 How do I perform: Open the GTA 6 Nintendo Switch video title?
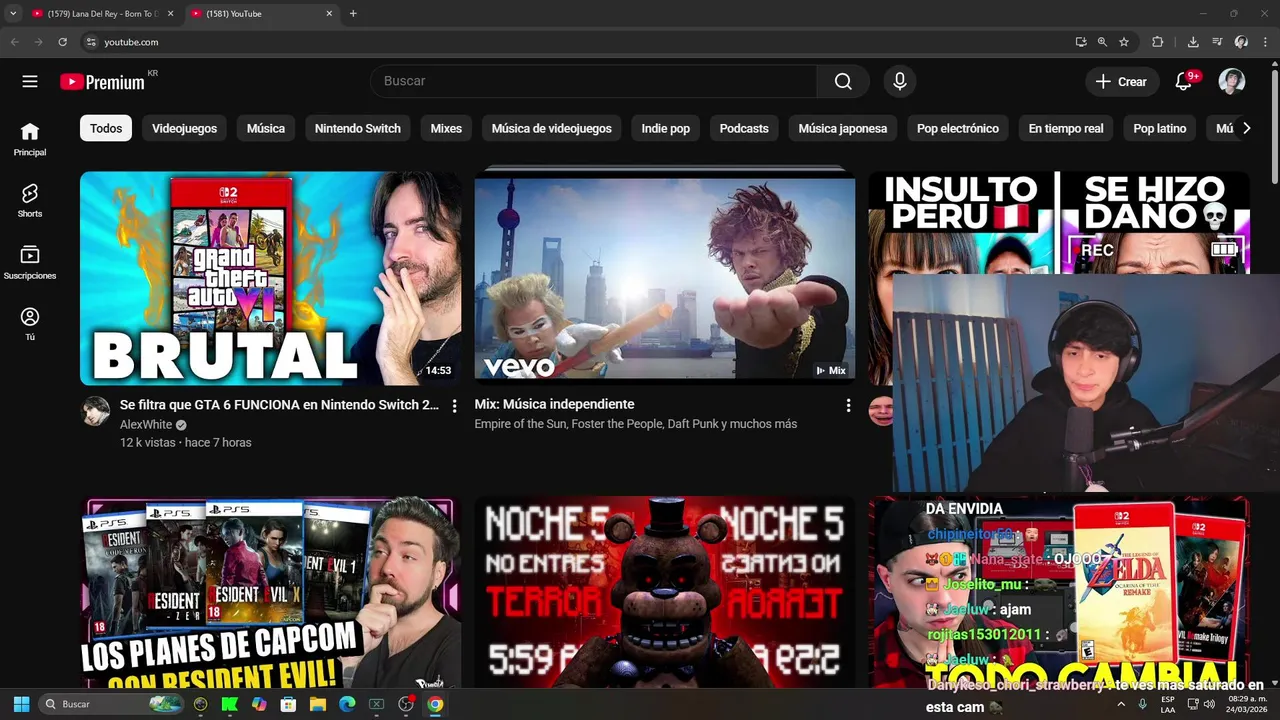(279, 405)
